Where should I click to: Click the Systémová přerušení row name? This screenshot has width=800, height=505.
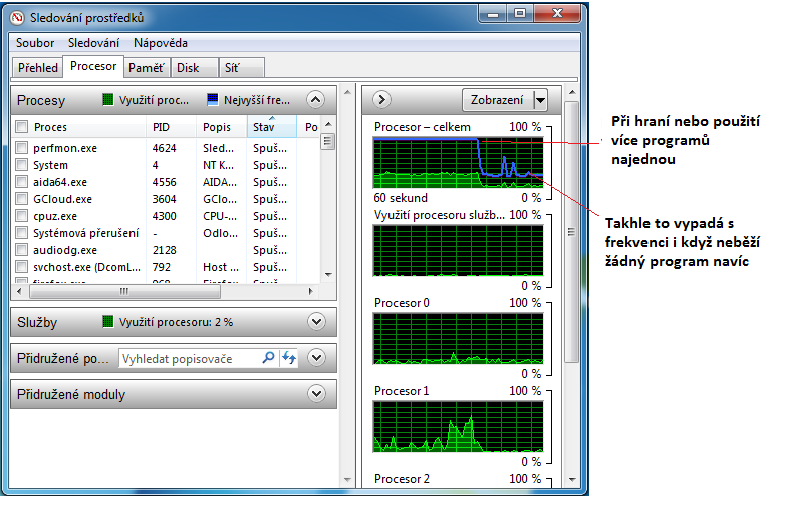(x=86, y=233)
